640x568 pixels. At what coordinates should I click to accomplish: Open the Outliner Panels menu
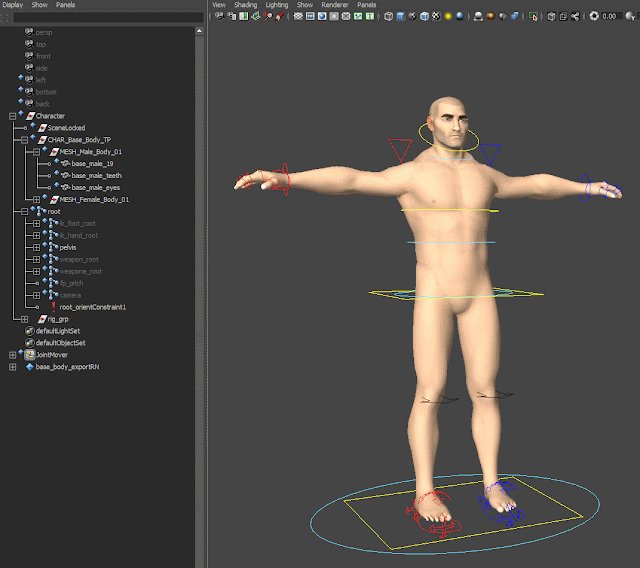(65, 5)
